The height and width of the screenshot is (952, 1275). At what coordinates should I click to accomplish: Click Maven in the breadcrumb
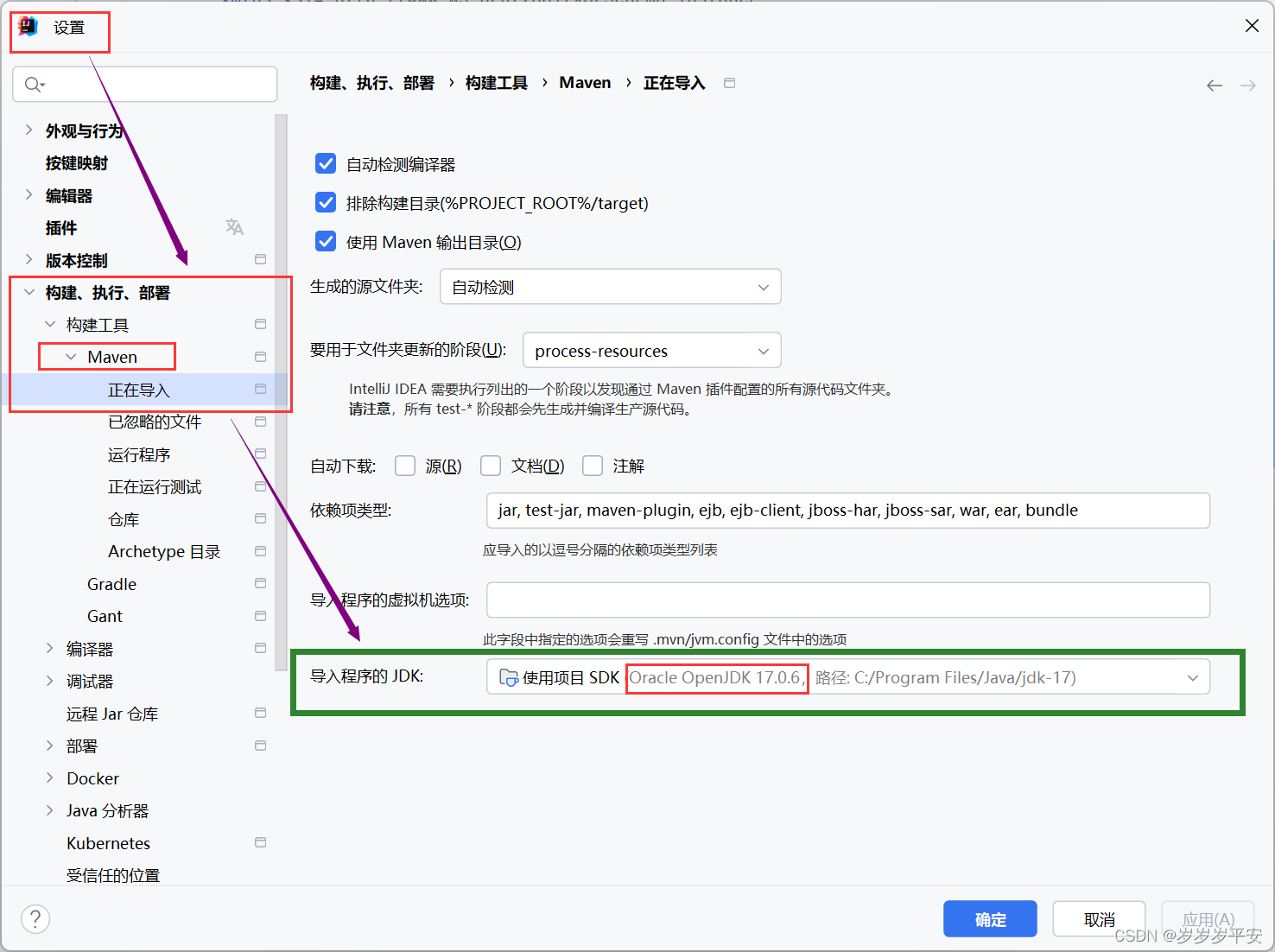(585, 83)
